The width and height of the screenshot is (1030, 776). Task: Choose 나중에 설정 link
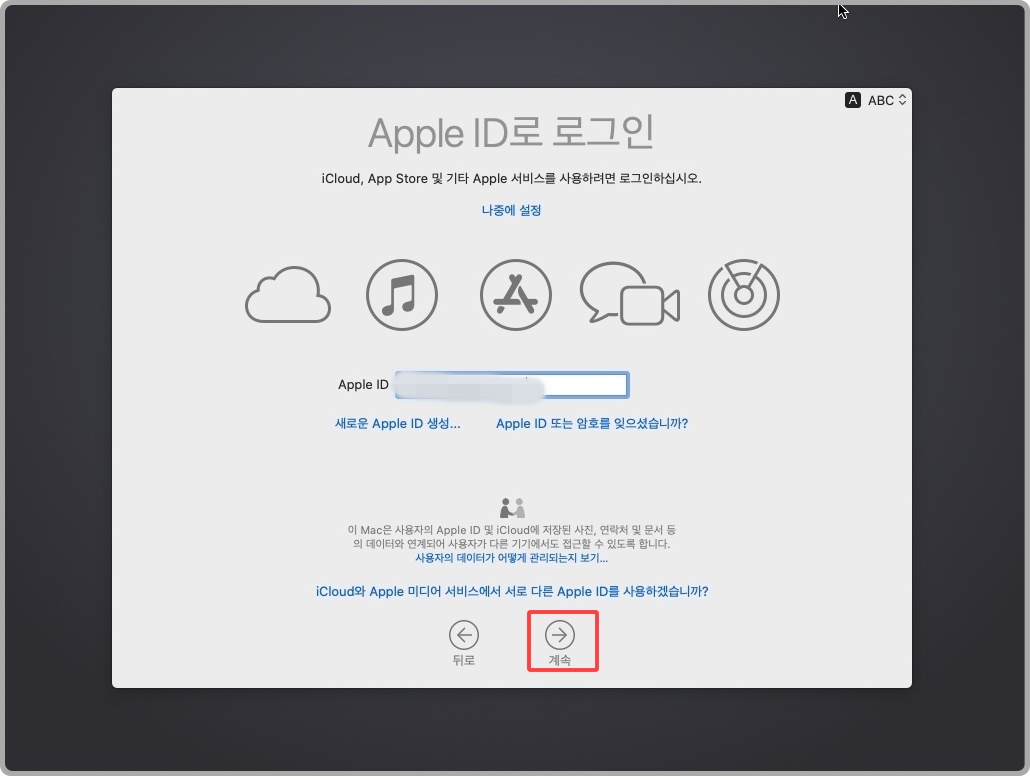point(511,210)
